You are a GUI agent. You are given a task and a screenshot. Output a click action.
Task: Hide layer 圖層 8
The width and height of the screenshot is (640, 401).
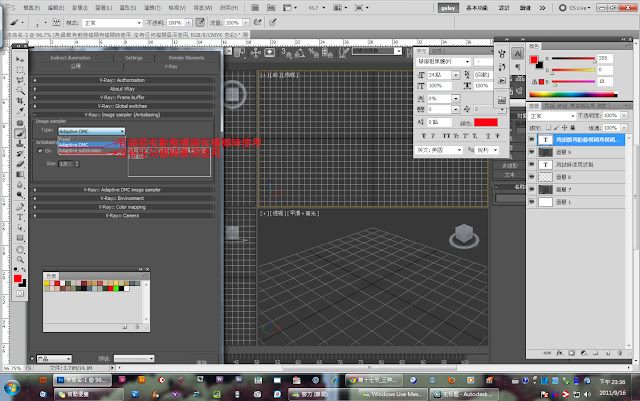tap(531, 177)
